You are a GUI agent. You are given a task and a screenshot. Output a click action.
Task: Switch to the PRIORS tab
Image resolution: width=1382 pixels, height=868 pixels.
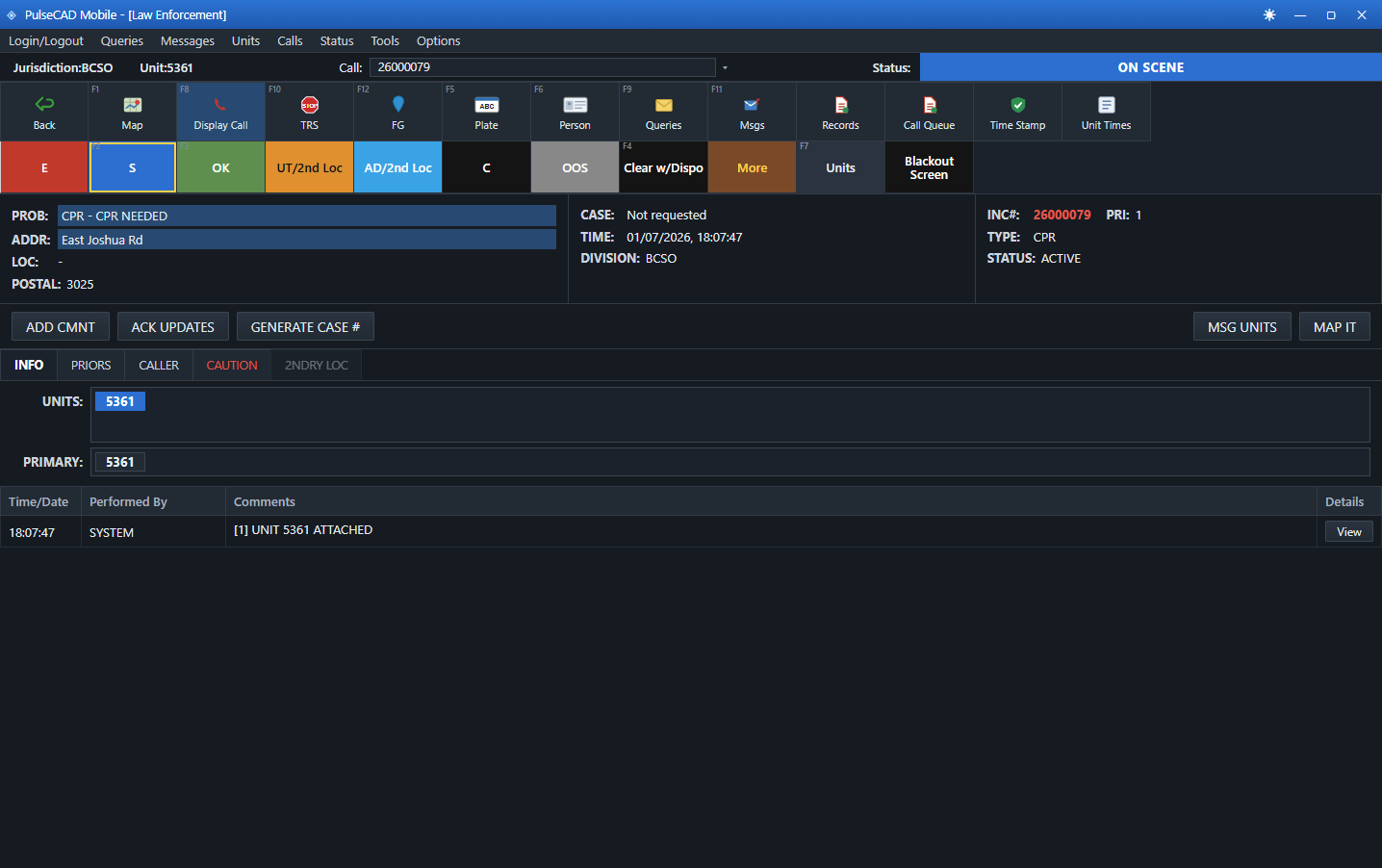91,365
